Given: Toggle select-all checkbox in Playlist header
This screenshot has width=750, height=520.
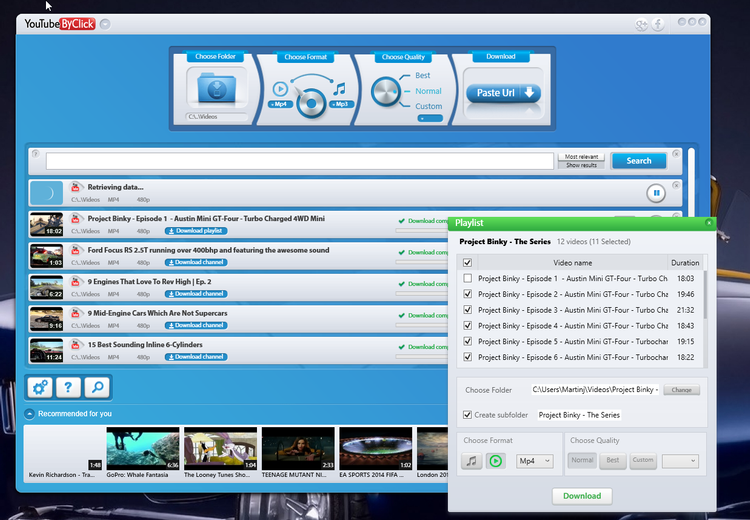Looking at the screenshot, I should coord(467,263).
